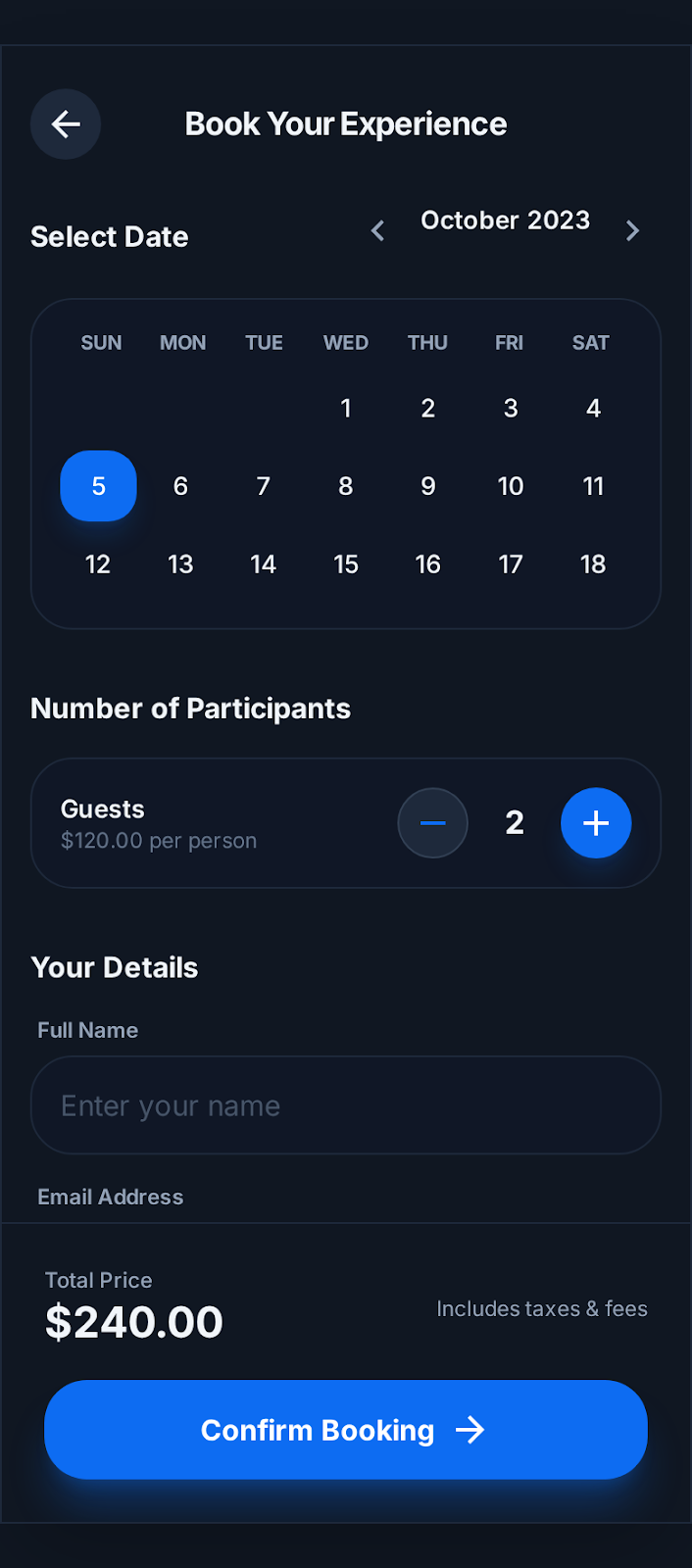Click the arrow icon on Confirm Booking
The image size is (692, 1568).
(470, 1430)
